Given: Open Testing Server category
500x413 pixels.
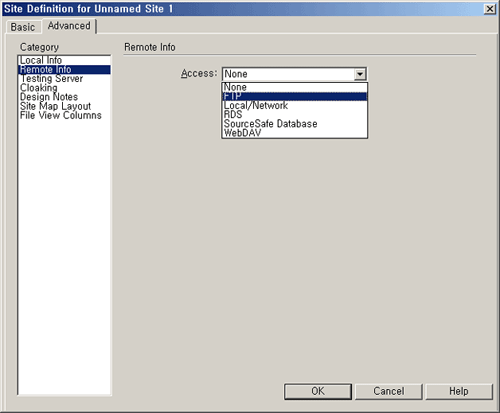Looking at the screenshot, I should tap(64, 79).
